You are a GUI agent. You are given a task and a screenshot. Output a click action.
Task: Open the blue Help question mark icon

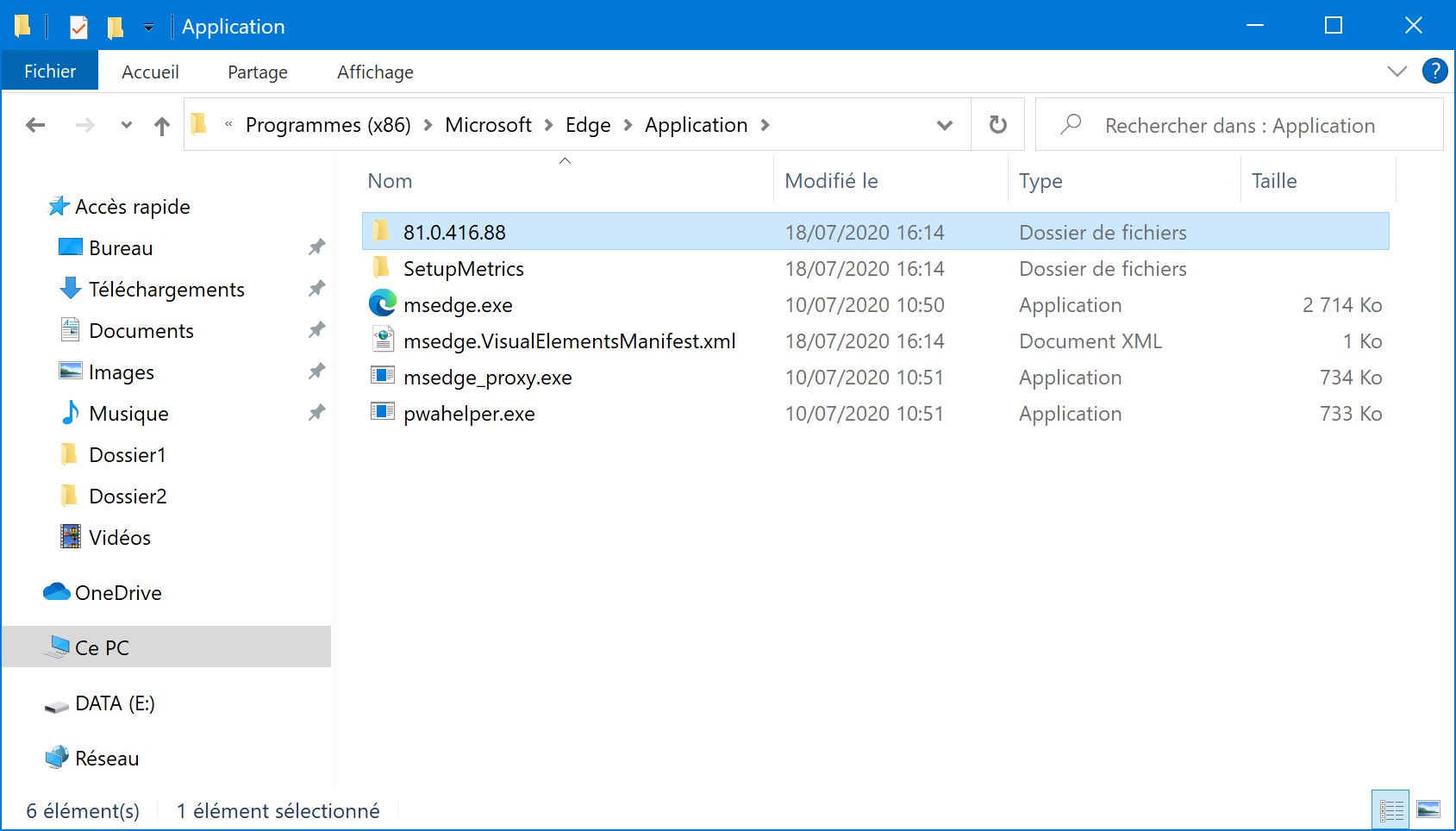click(x=1434, y=71)
